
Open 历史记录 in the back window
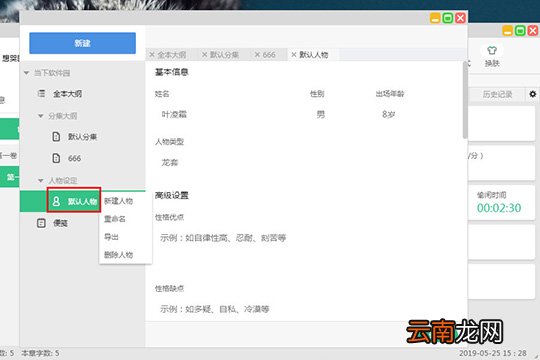[x=497, y=94]
